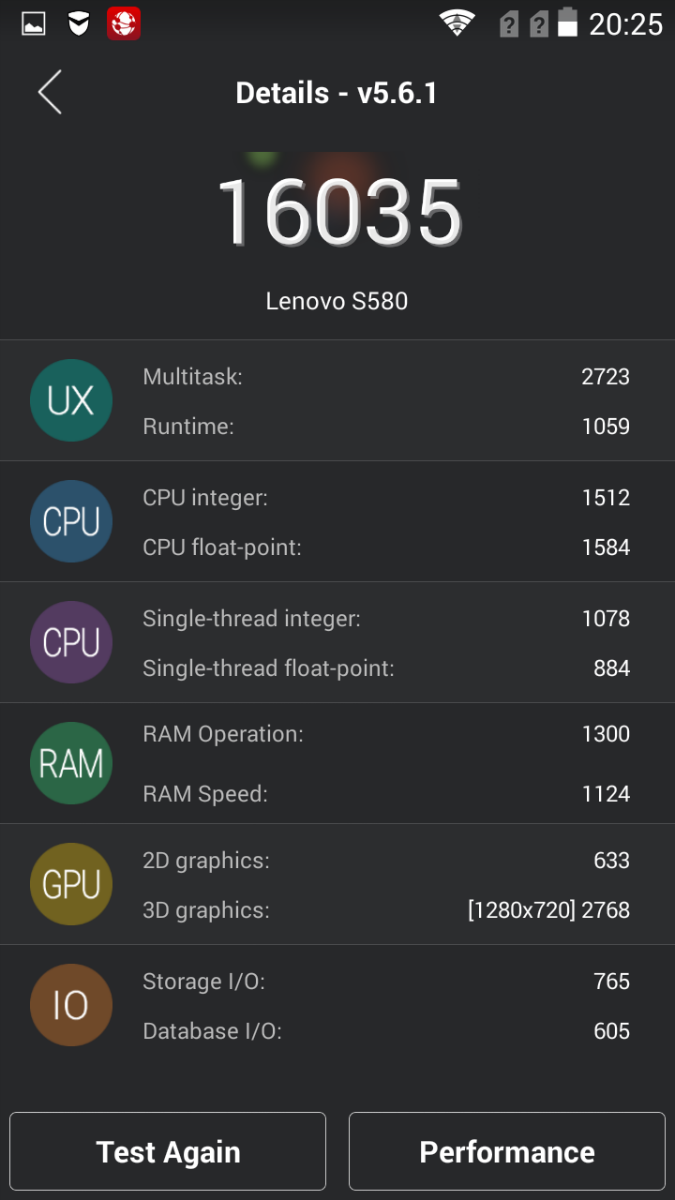This screenshot has height=1200, width=675.
Task: Tap the green RAM category icon
Action: (x=71, y=764)
